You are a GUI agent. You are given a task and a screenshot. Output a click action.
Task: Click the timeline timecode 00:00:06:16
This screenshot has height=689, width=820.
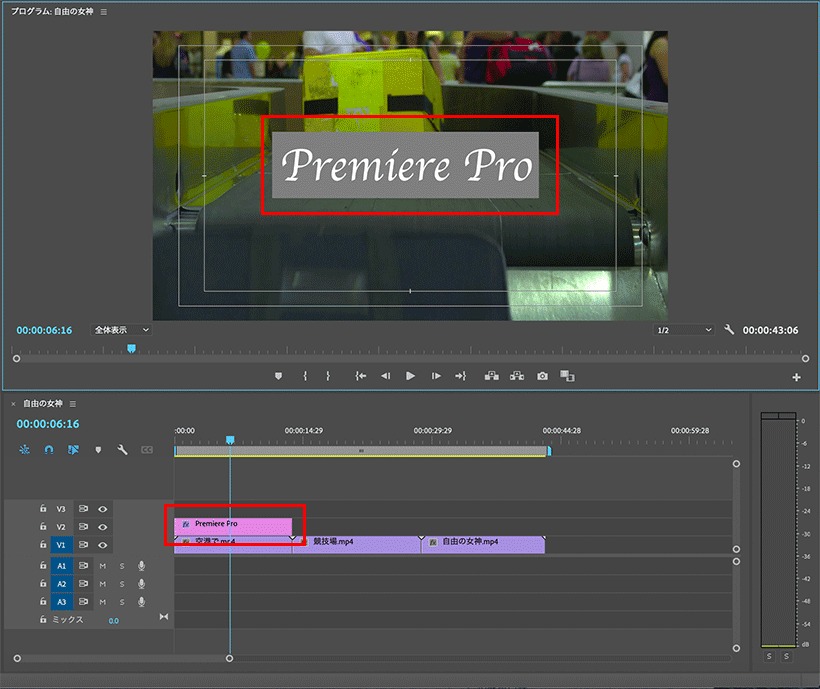pyautogui.click(x=48, y=424)
